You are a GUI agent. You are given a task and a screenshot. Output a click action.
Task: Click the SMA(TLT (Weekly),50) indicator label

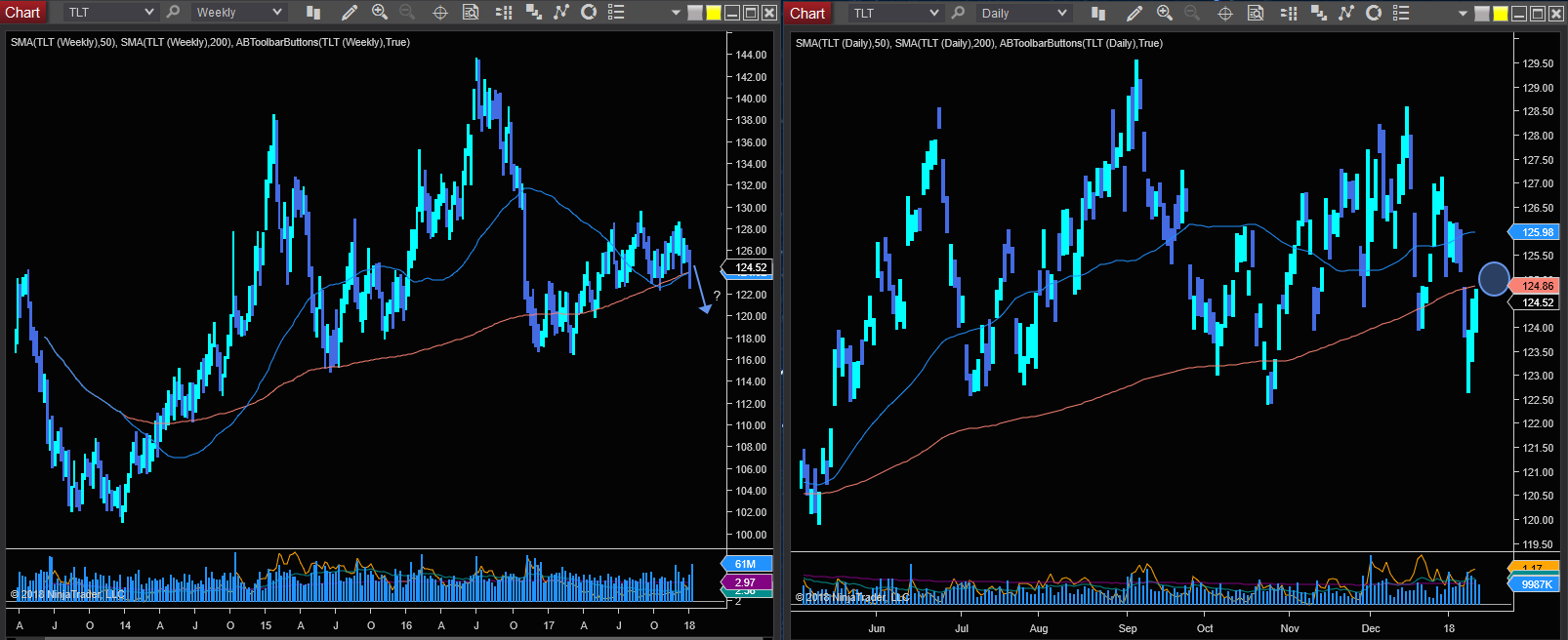pos(63,42)
